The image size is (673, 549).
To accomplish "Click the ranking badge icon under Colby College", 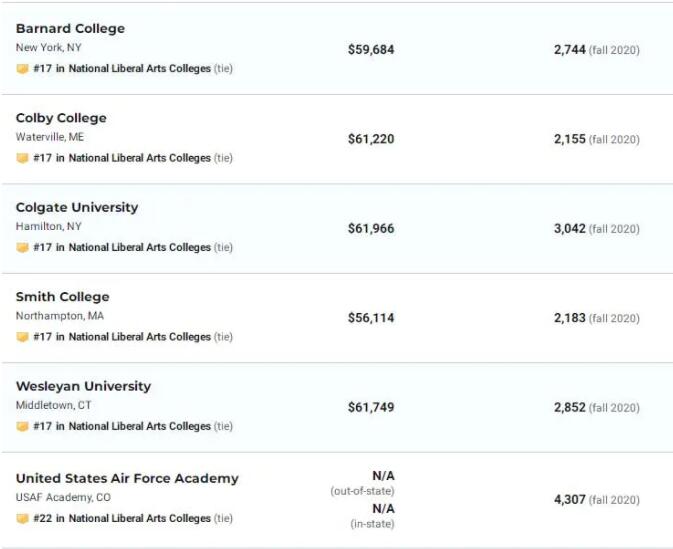I will (x=22, y=158).
